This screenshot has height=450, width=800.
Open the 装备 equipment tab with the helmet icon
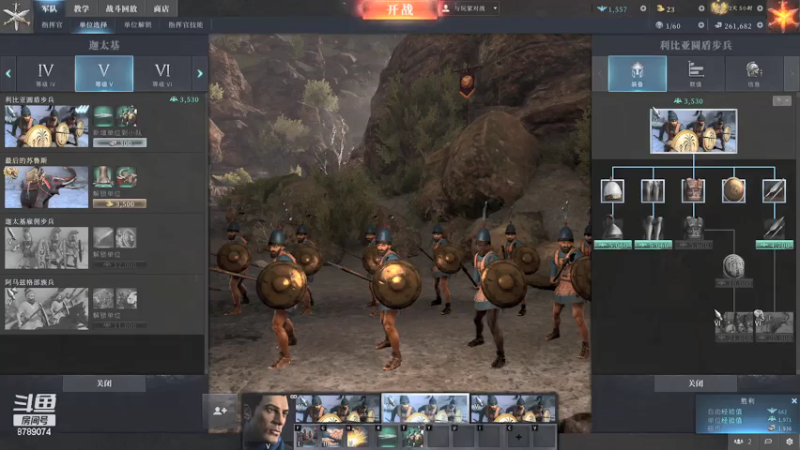(x=637, y=73)
